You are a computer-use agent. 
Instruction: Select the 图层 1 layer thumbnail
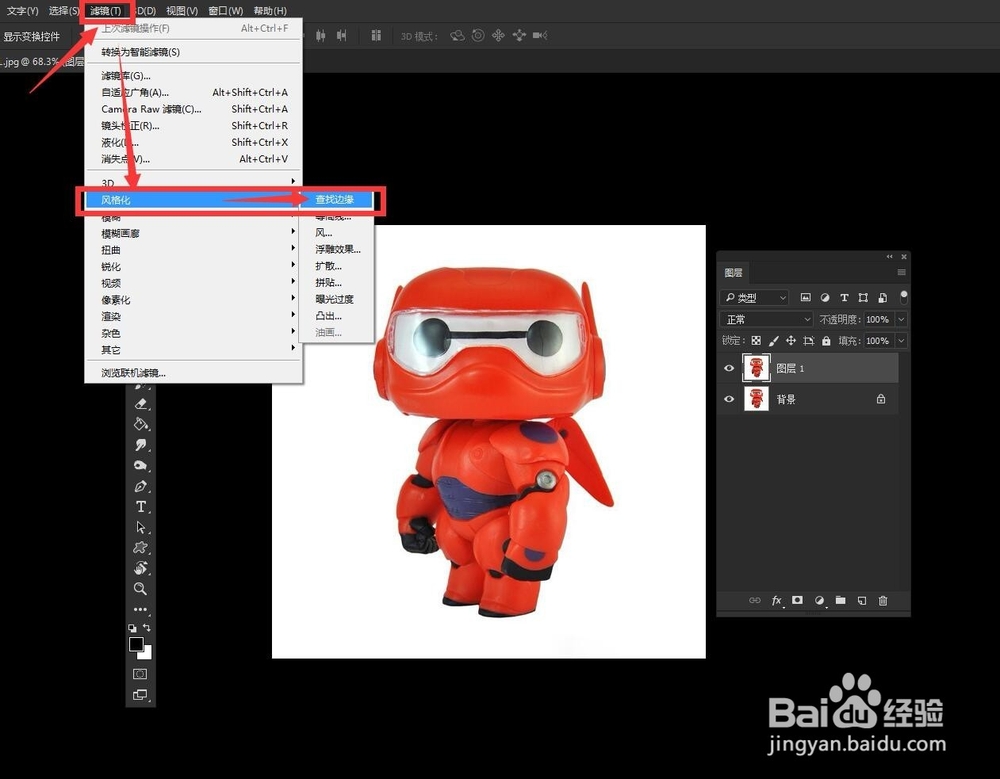coord(756,368)
